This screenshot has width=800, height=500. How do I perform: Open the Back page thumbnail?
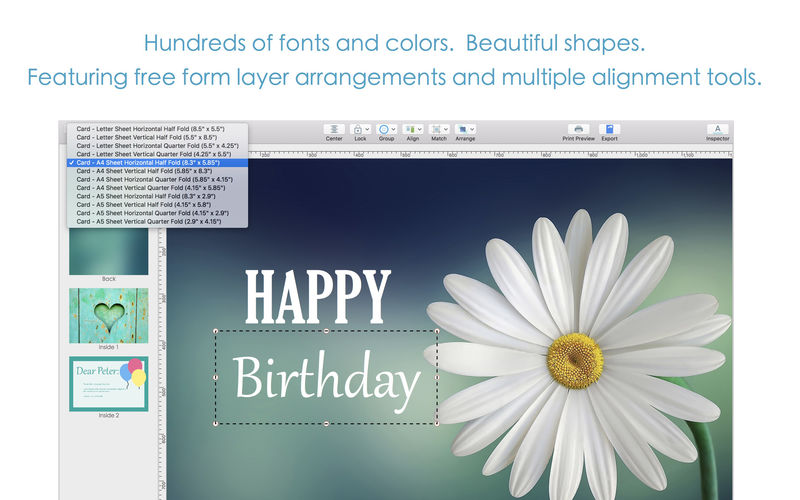pyautogui.click(x=109, y=251)
